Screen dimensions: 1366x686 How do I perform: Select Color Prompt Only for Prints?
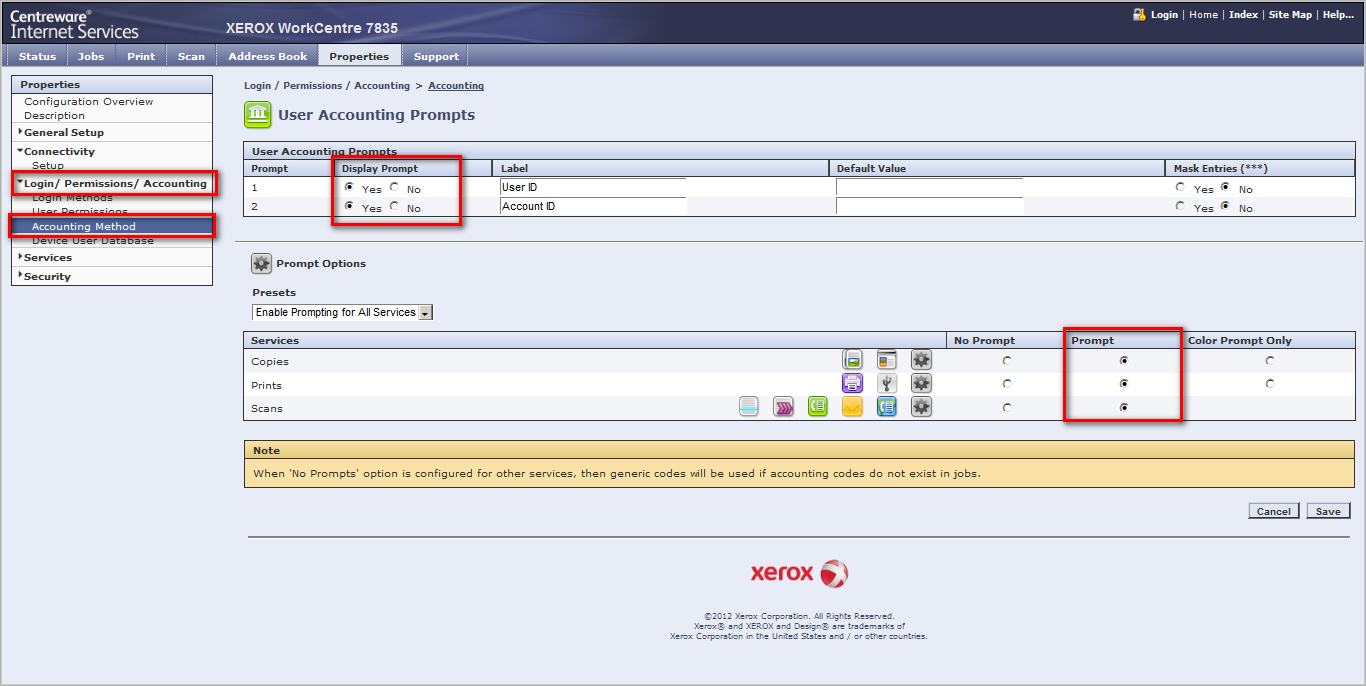pos(1269,384)
